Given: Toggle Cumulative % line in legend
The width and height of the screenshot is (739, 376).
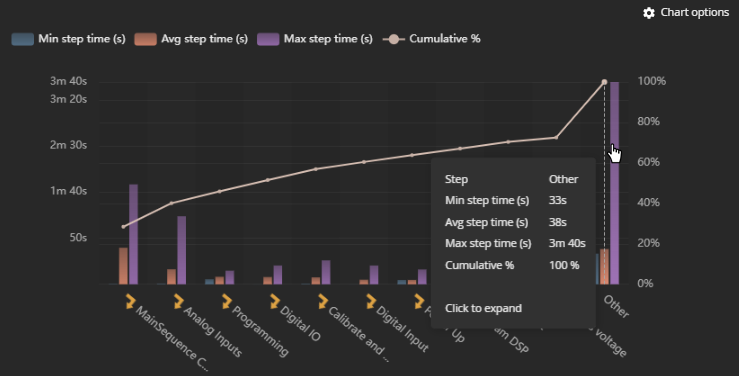Looking at the screenshot, I should point(432,39).
